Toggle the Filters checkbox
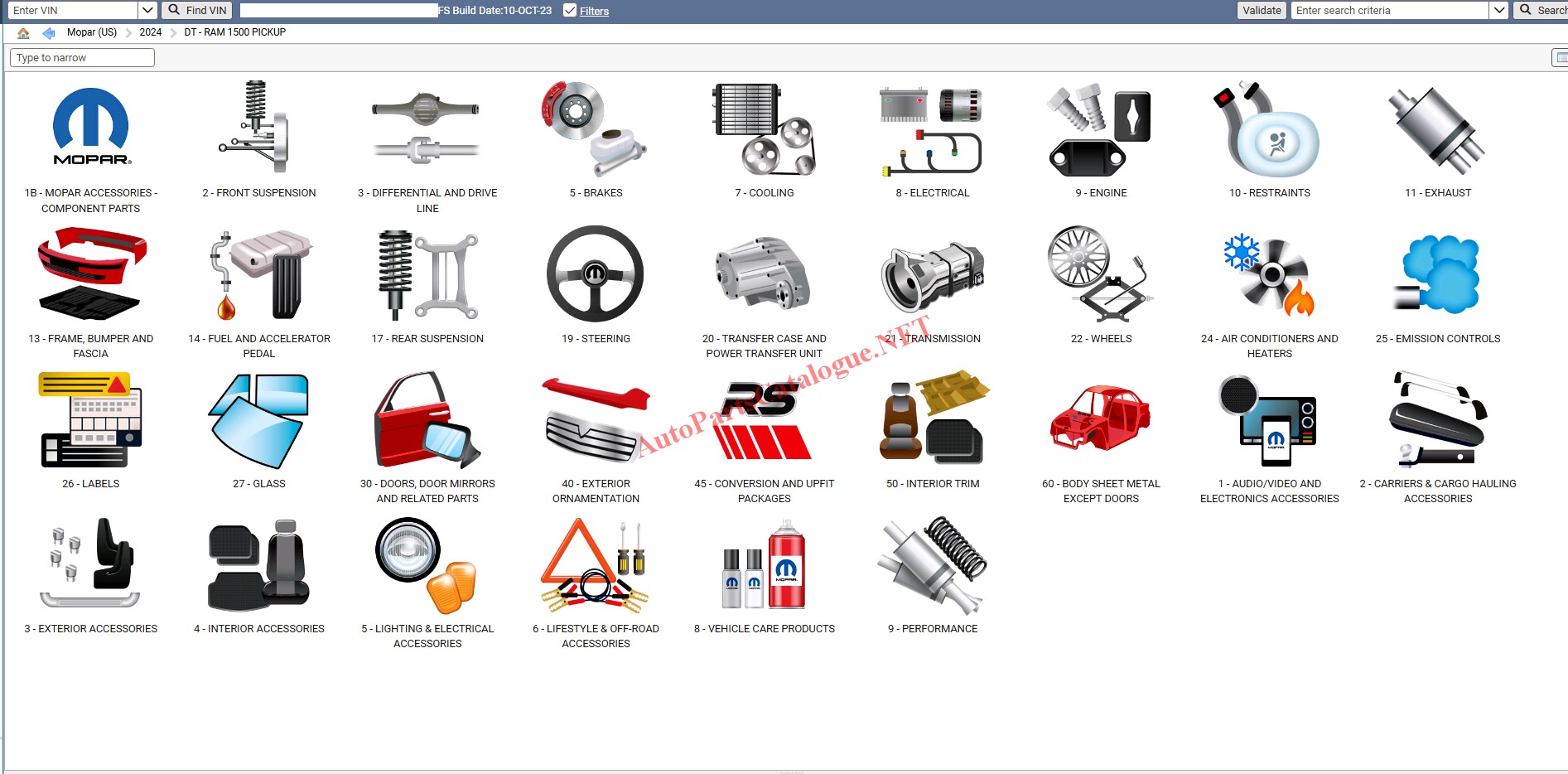The image size is (1568, 774). point(570,10)
